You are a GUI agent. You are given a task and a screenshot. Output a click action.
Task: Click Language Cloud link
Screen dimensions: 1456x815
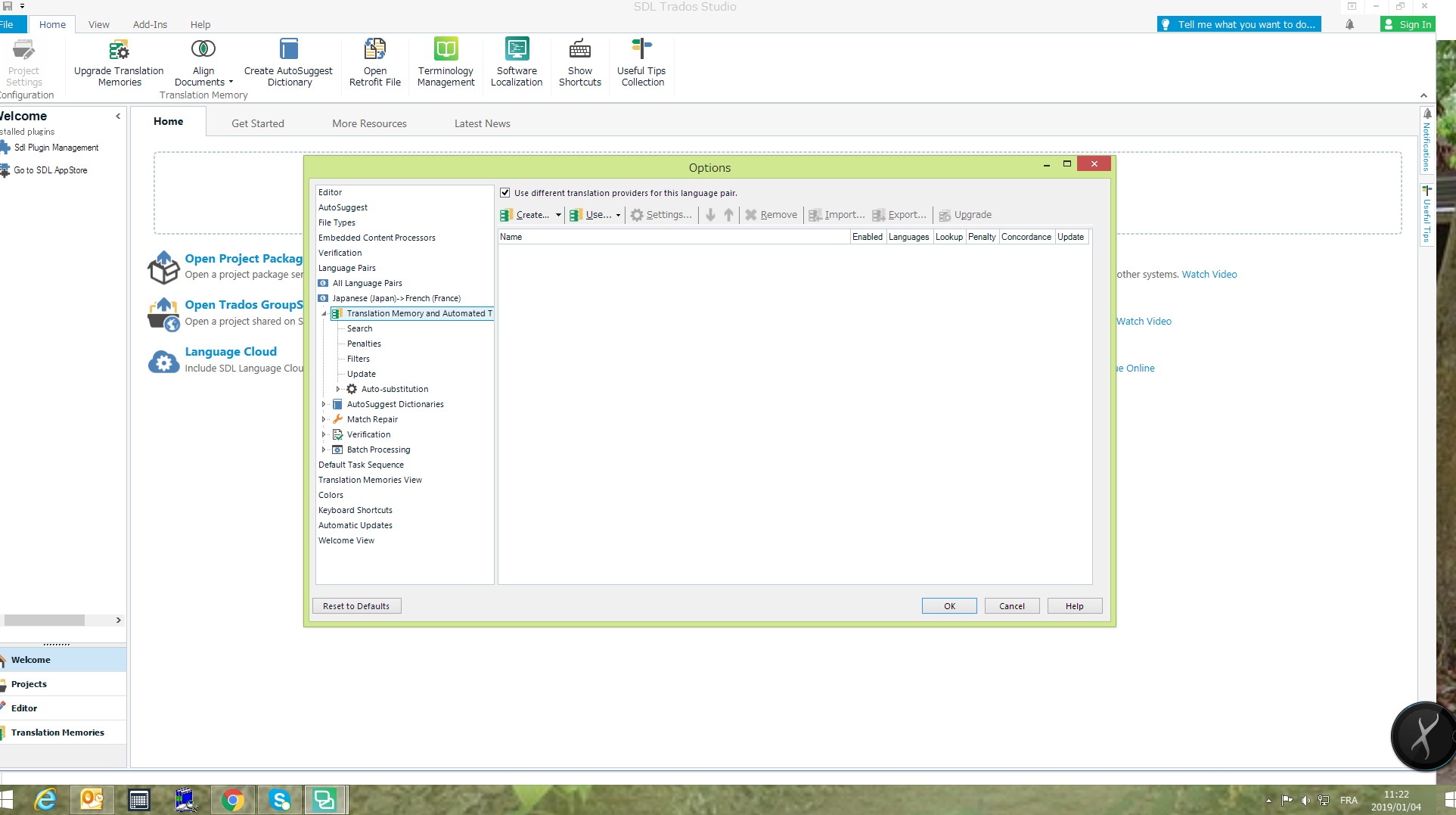tap(231, 351)
